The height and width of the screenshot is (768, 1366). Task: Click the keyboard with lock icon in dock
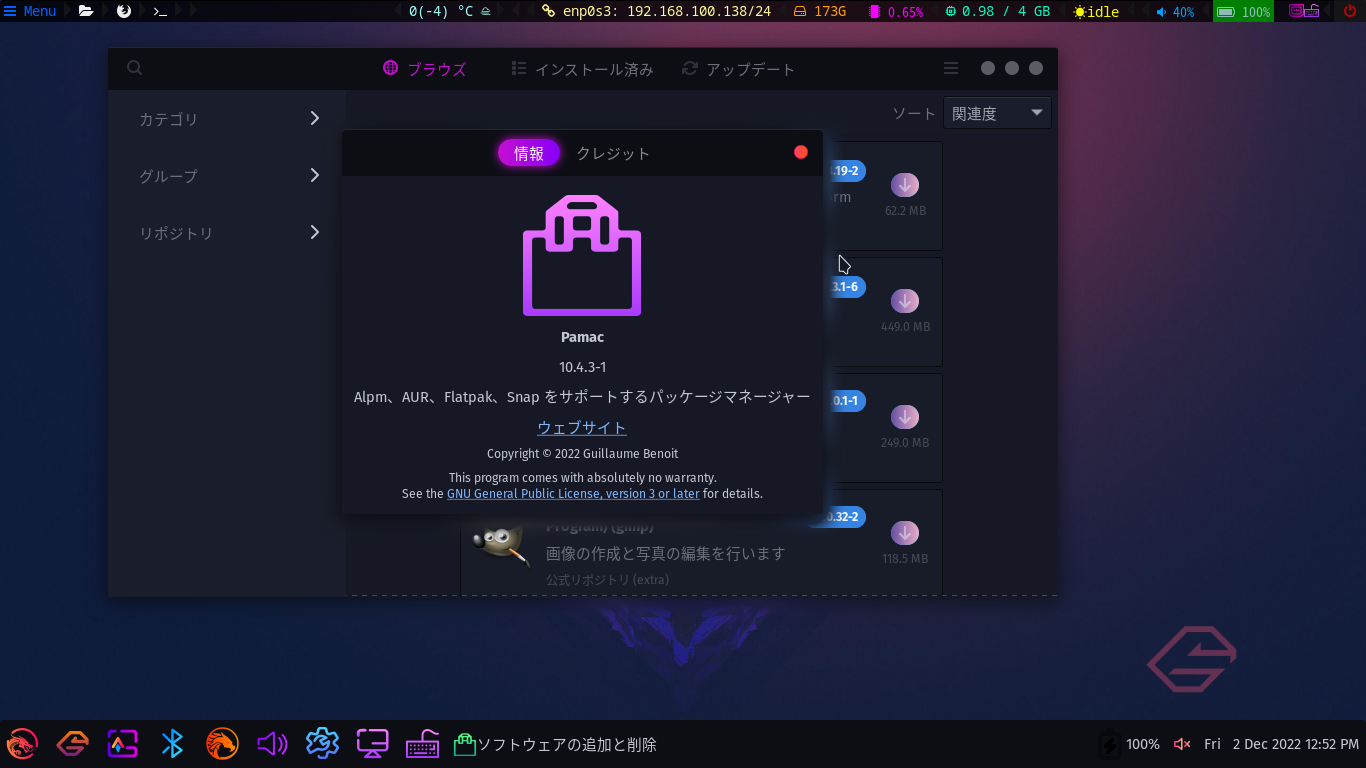(423, 744)
